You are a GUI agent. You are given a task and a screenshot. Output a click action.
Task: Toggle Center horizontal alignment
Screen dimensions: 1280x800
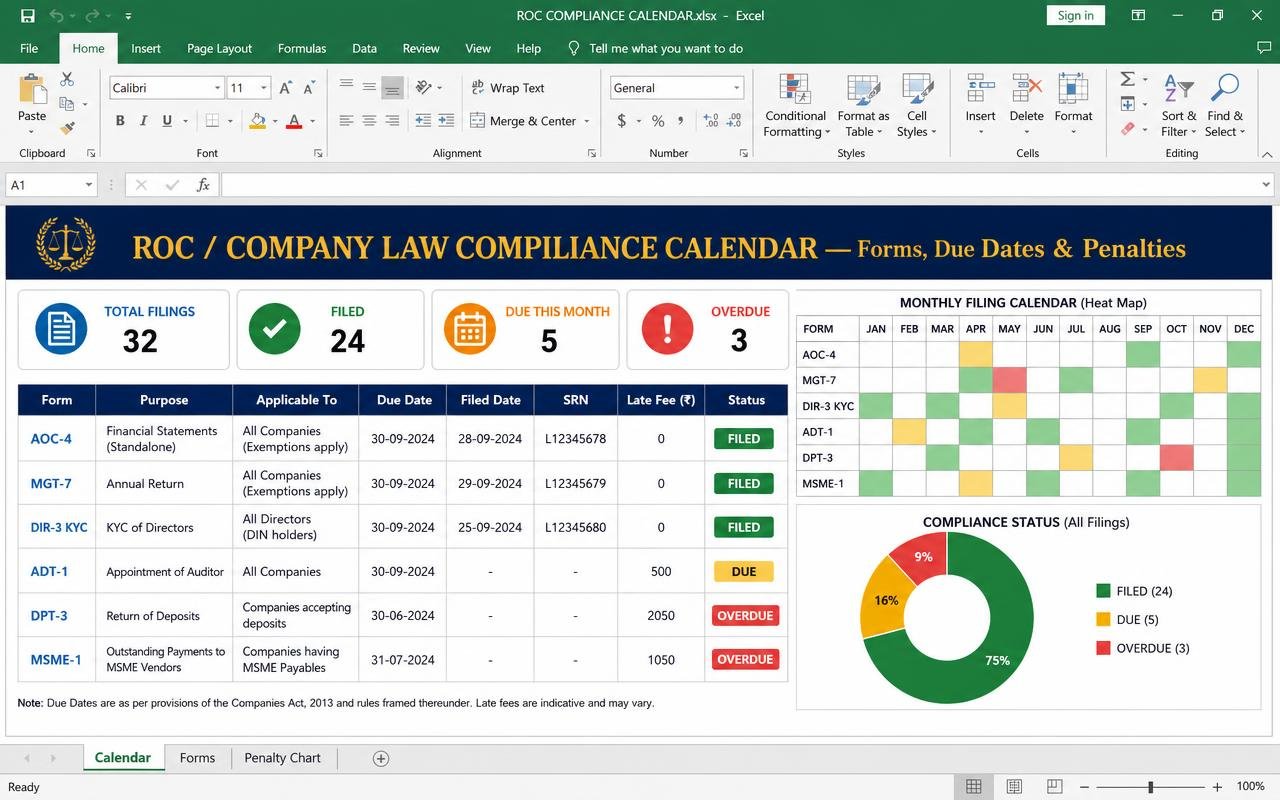click(x=369, y=121)
